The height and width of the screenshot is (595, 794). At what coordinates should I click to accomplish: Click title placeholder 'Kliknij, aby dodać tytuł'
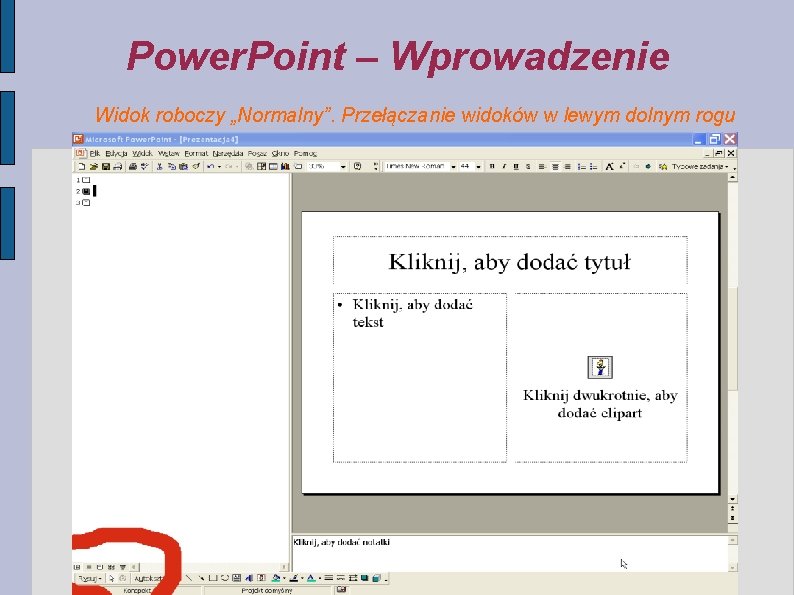click(x=509, y=262)
